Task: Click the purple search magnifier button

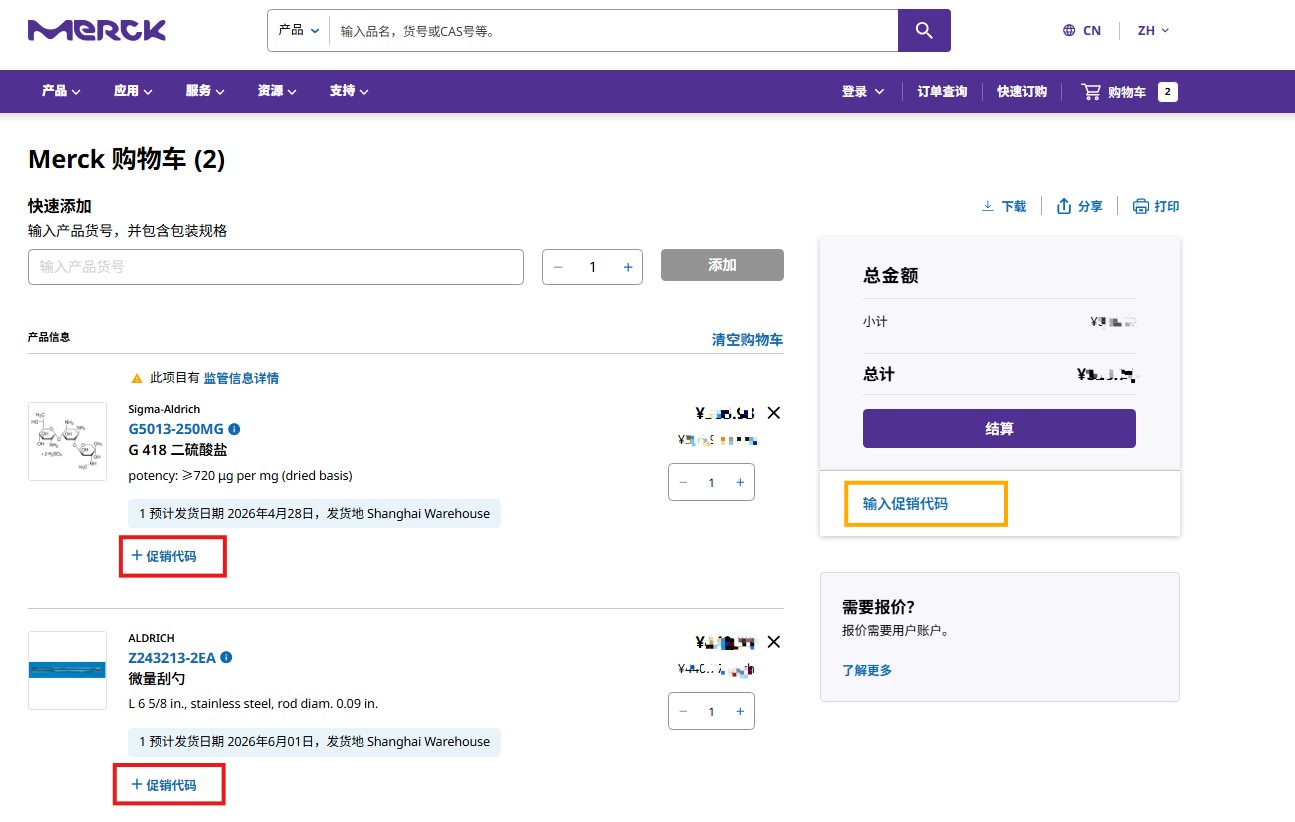Action: pyautogui.click(x=924, y=31)
